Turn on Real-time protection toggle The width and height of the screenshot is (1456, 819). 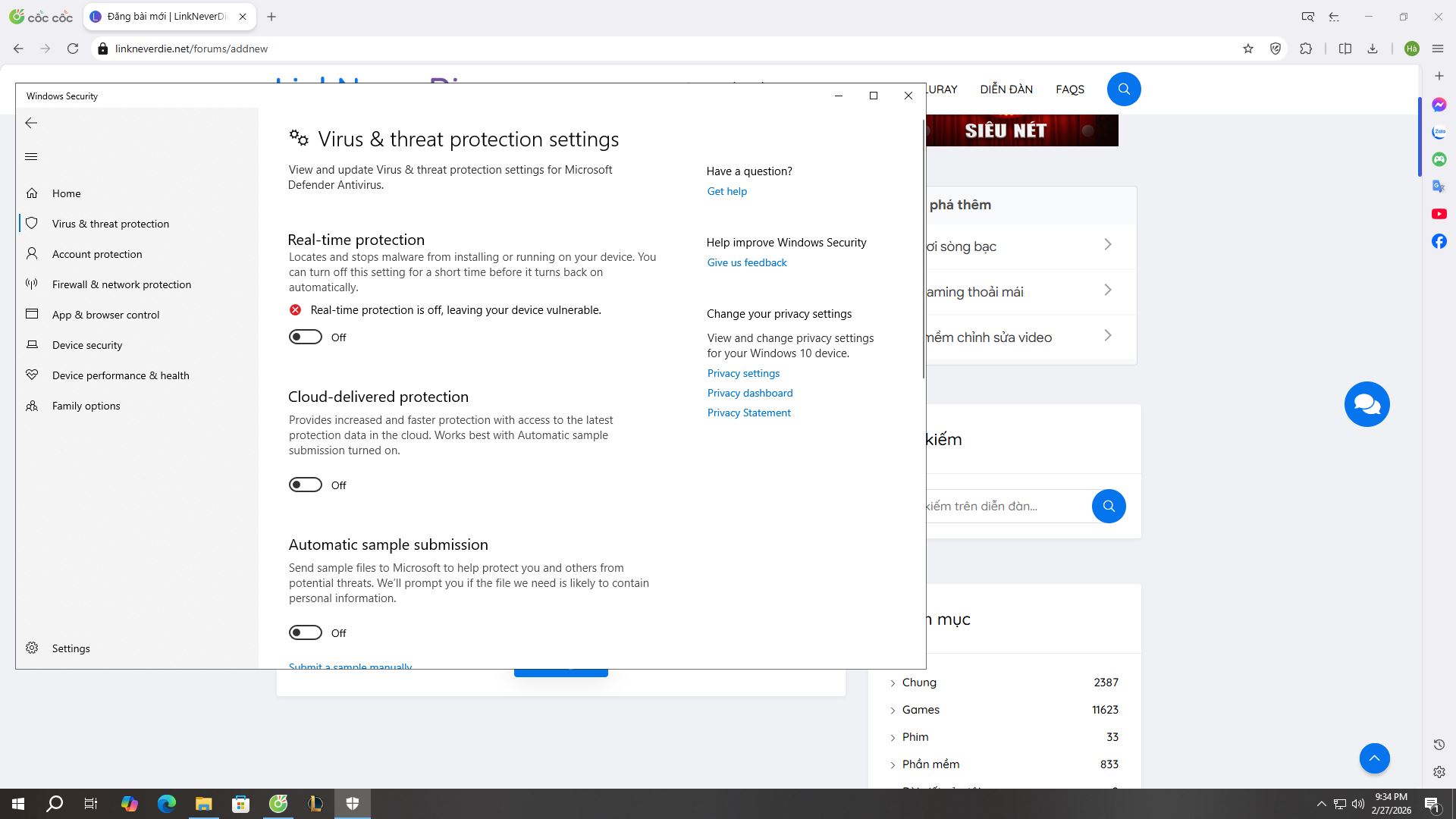click(306, 337)
